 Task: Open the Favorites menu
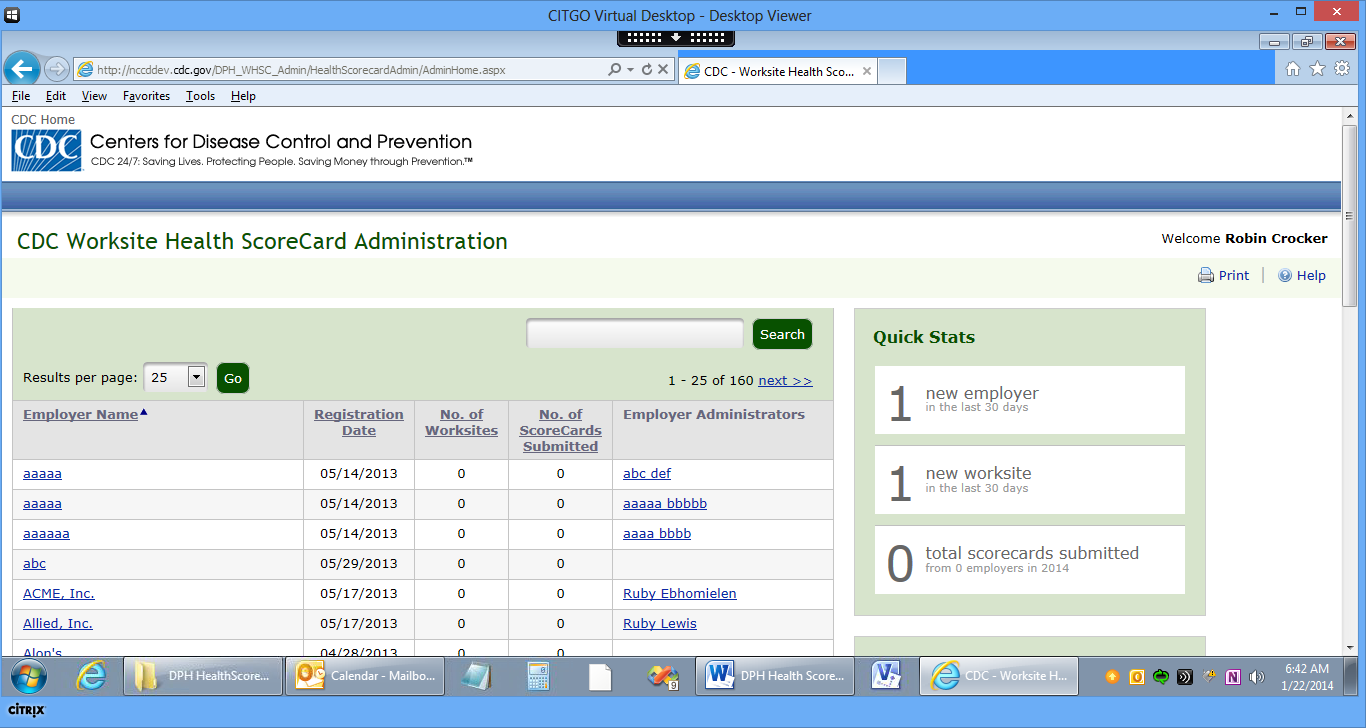coord(146,96)
